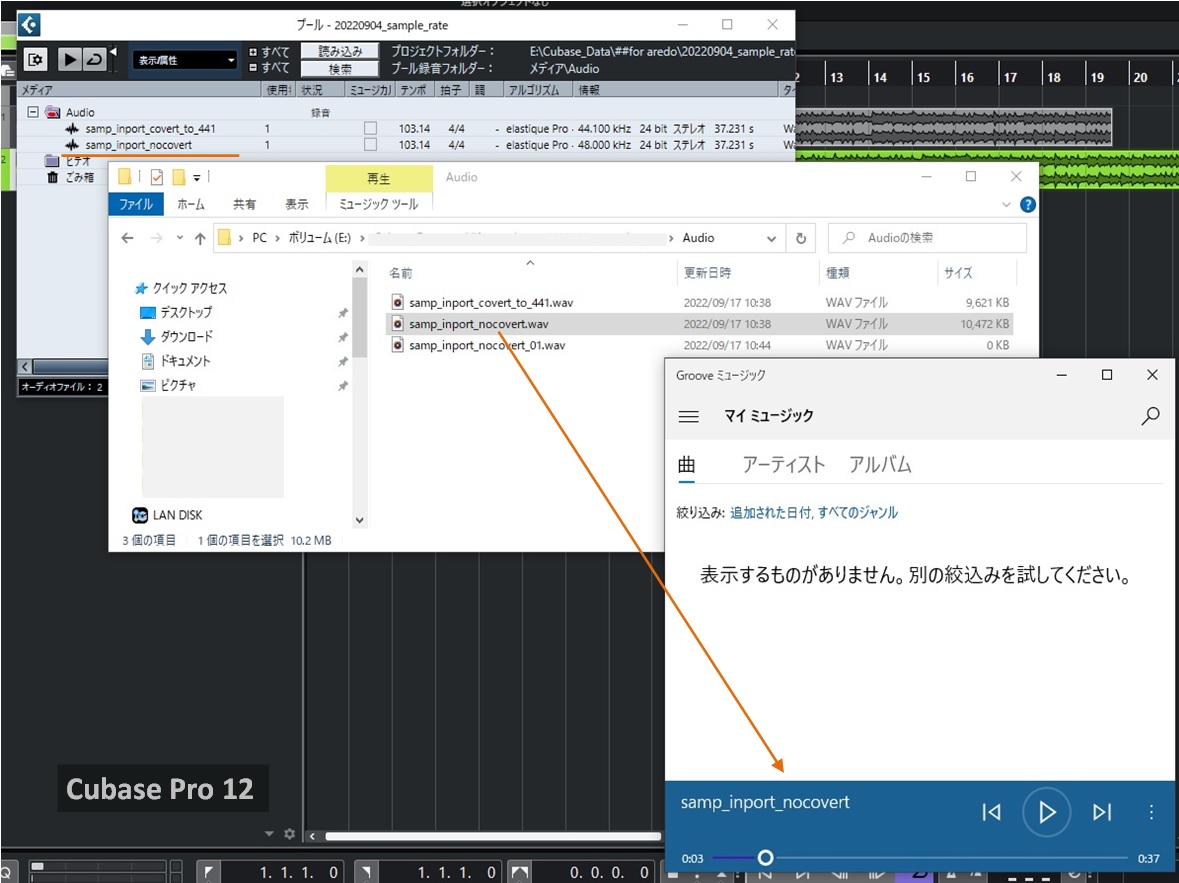Open Pool window settings gear icon
Screen dimensions: 1179x883
coord(35,59)
